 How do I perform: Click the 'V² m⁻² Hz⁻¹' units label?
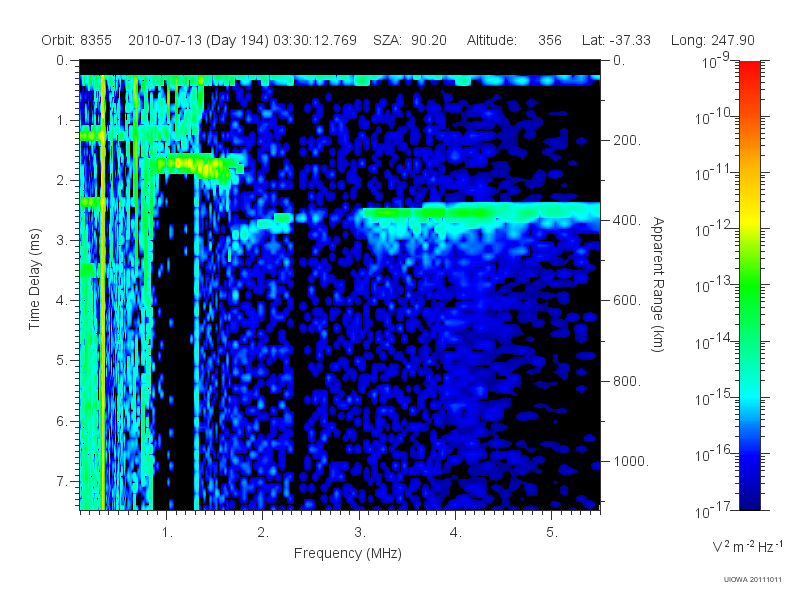pyautogui.click(x=747, y=546)
